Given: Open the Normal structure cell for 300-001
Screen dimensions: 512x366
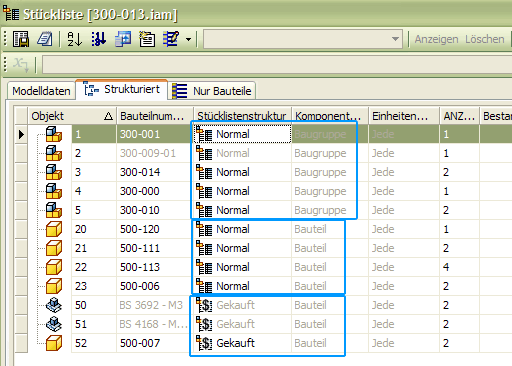Looking at the screenshot, I should [242, 134].
